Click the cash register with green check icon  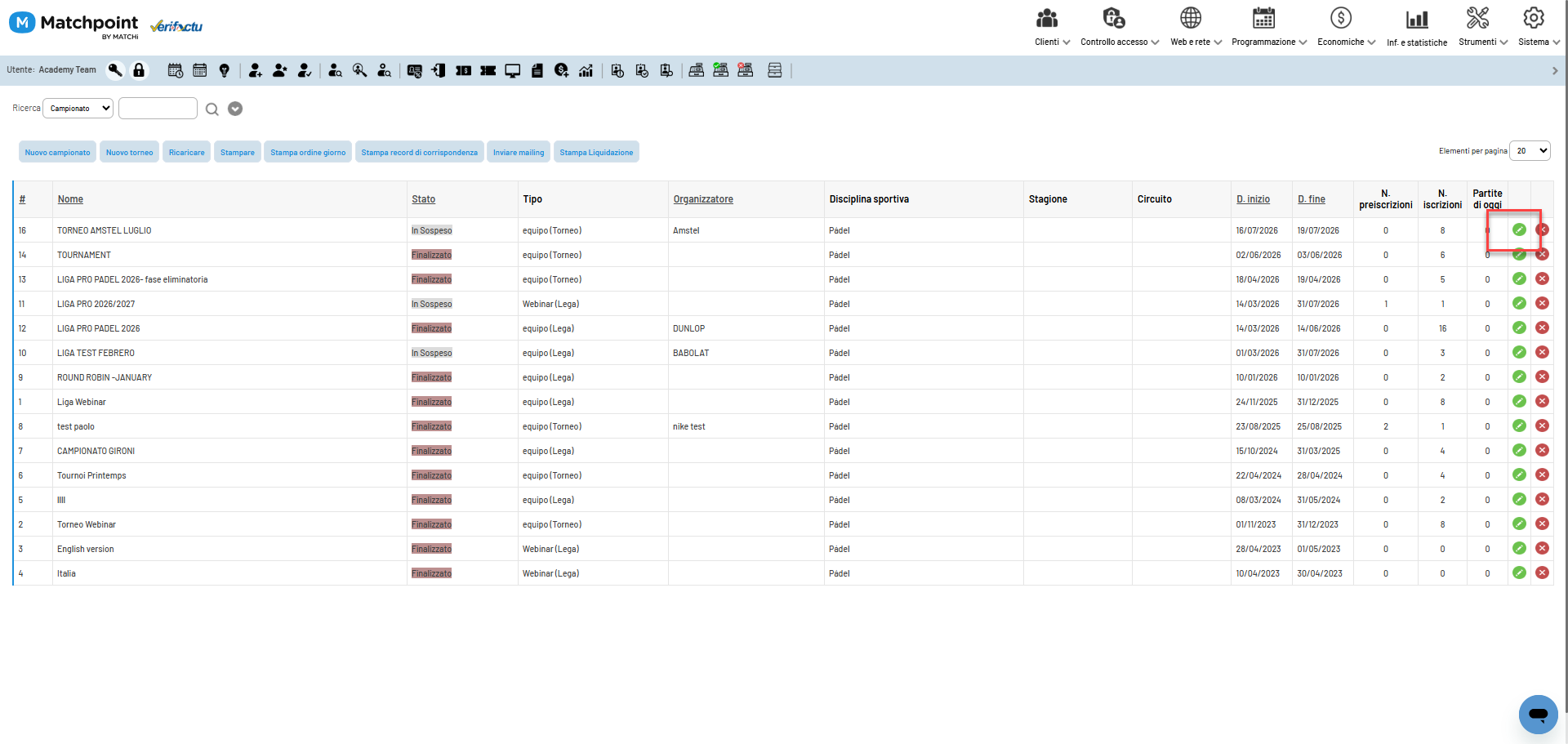(721, 70)
